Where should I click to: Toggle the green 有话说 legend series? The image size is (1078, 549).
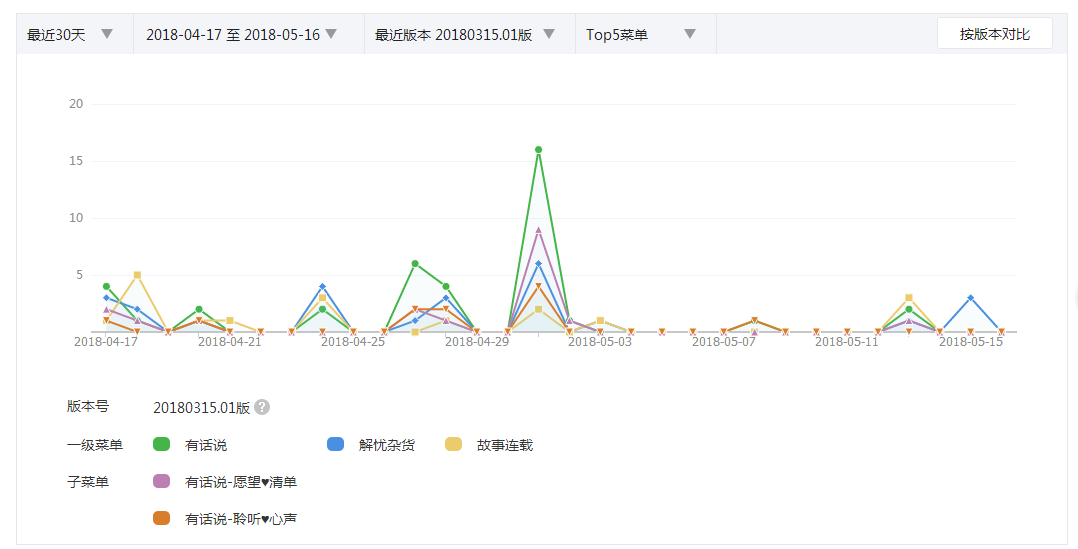[x=161, y=444]
